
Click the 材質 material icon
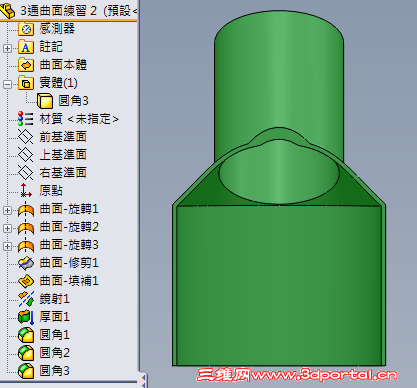coord(26,119)
